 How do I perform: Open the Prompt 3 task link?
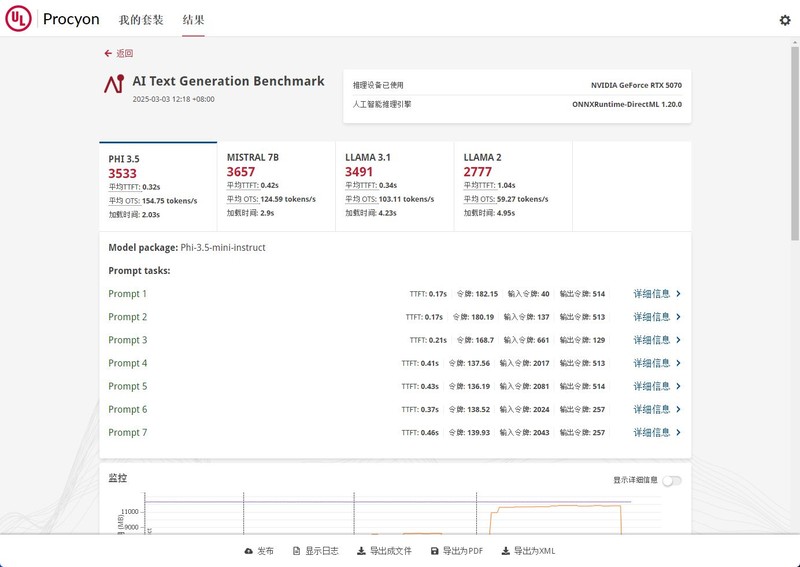tap(128, 340)
